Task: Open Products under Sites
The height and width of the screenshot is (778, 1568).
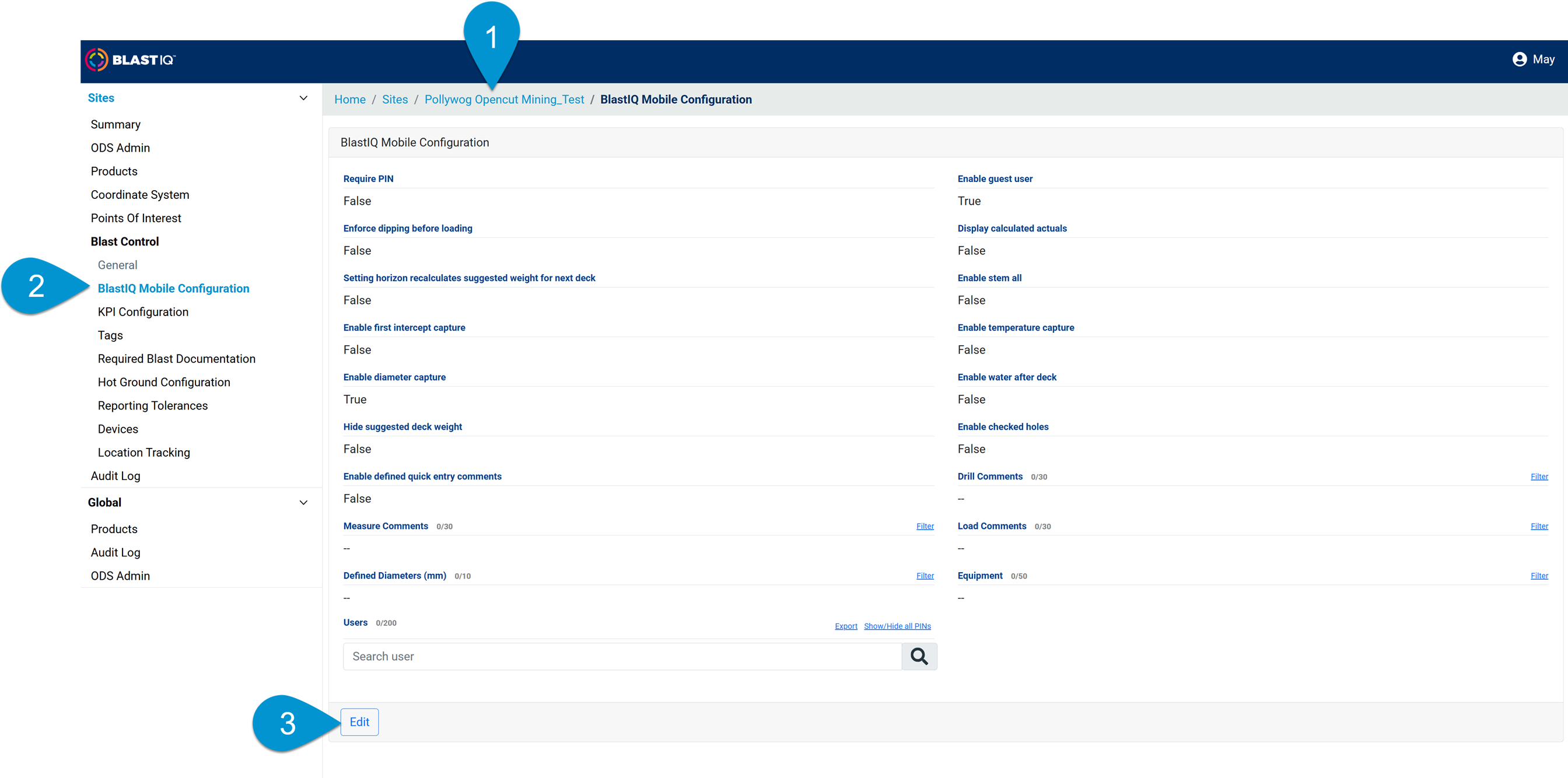Action: coord(114,171)
